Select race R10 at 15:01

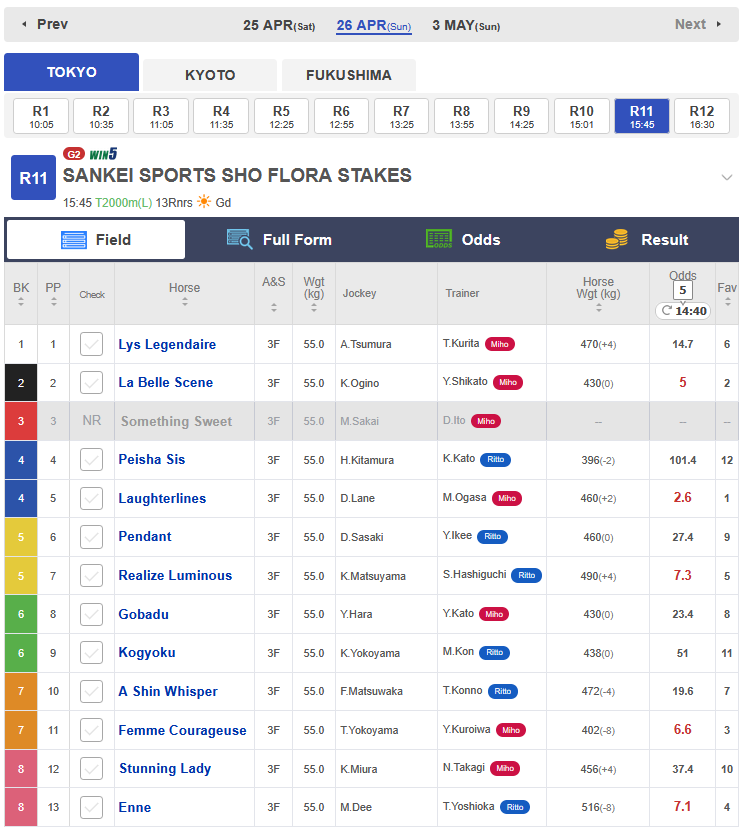tap(582, 116)
